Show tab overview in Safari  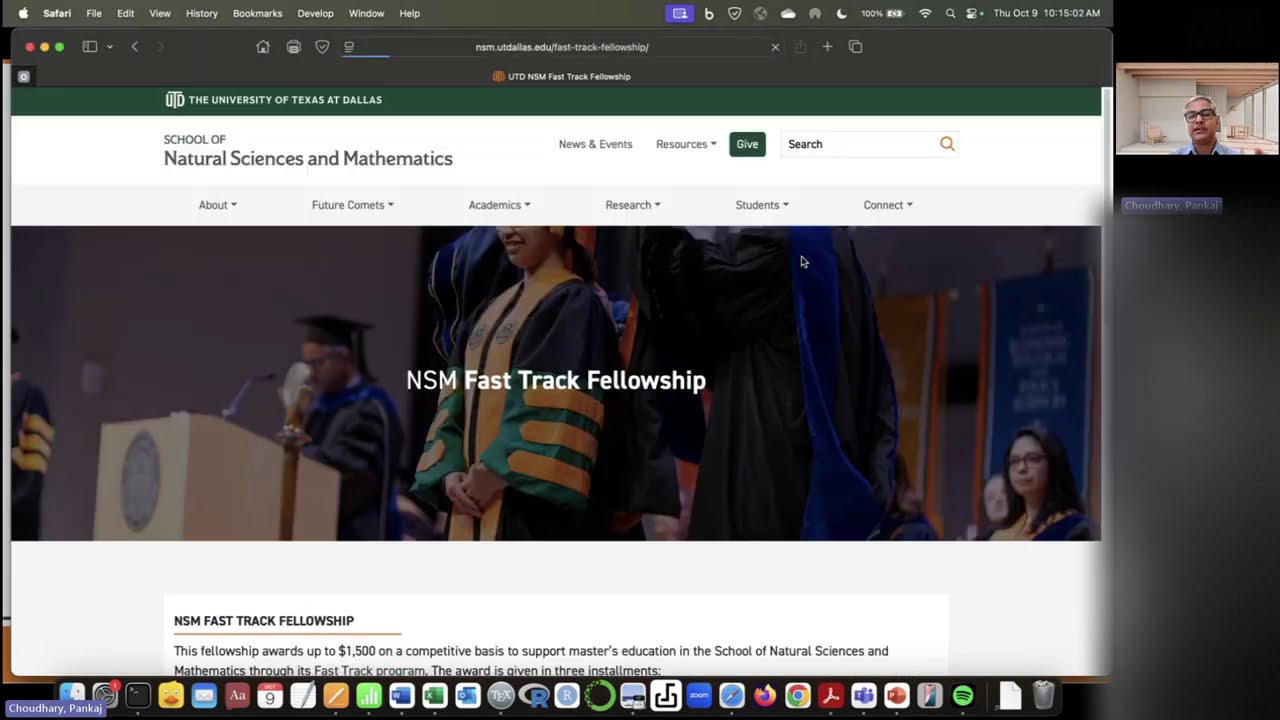point(855,47)
